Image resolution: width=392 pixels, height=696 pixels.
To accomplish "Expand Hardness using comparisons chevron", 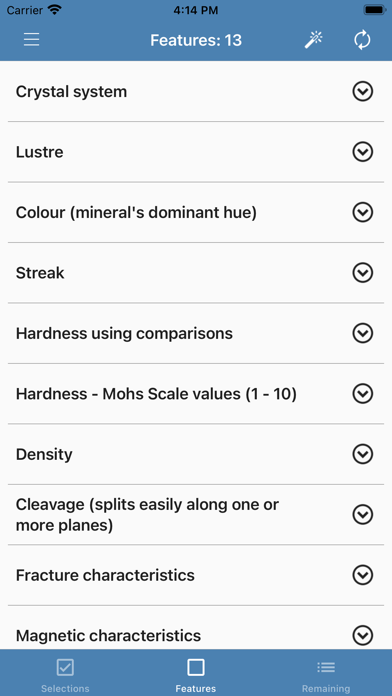I will (363, 333).
